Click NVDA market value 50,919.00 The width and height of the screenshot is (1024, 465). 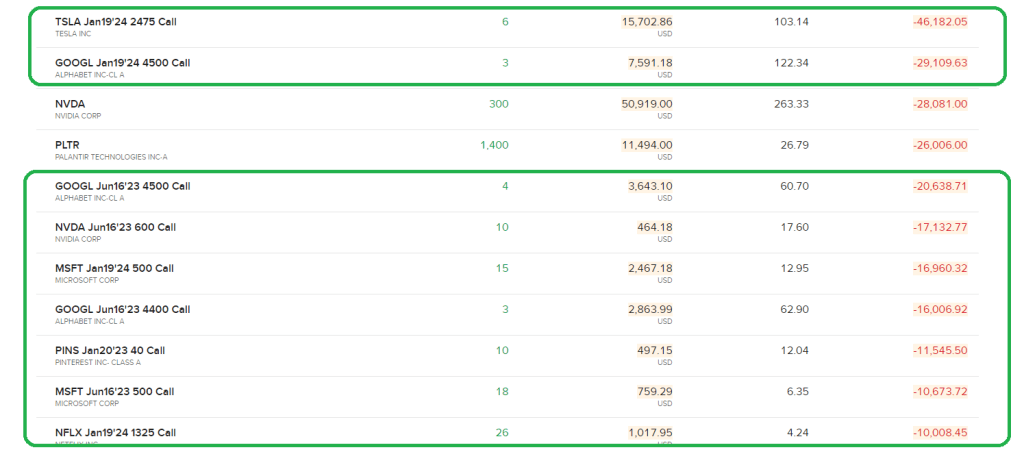[647, 104]
